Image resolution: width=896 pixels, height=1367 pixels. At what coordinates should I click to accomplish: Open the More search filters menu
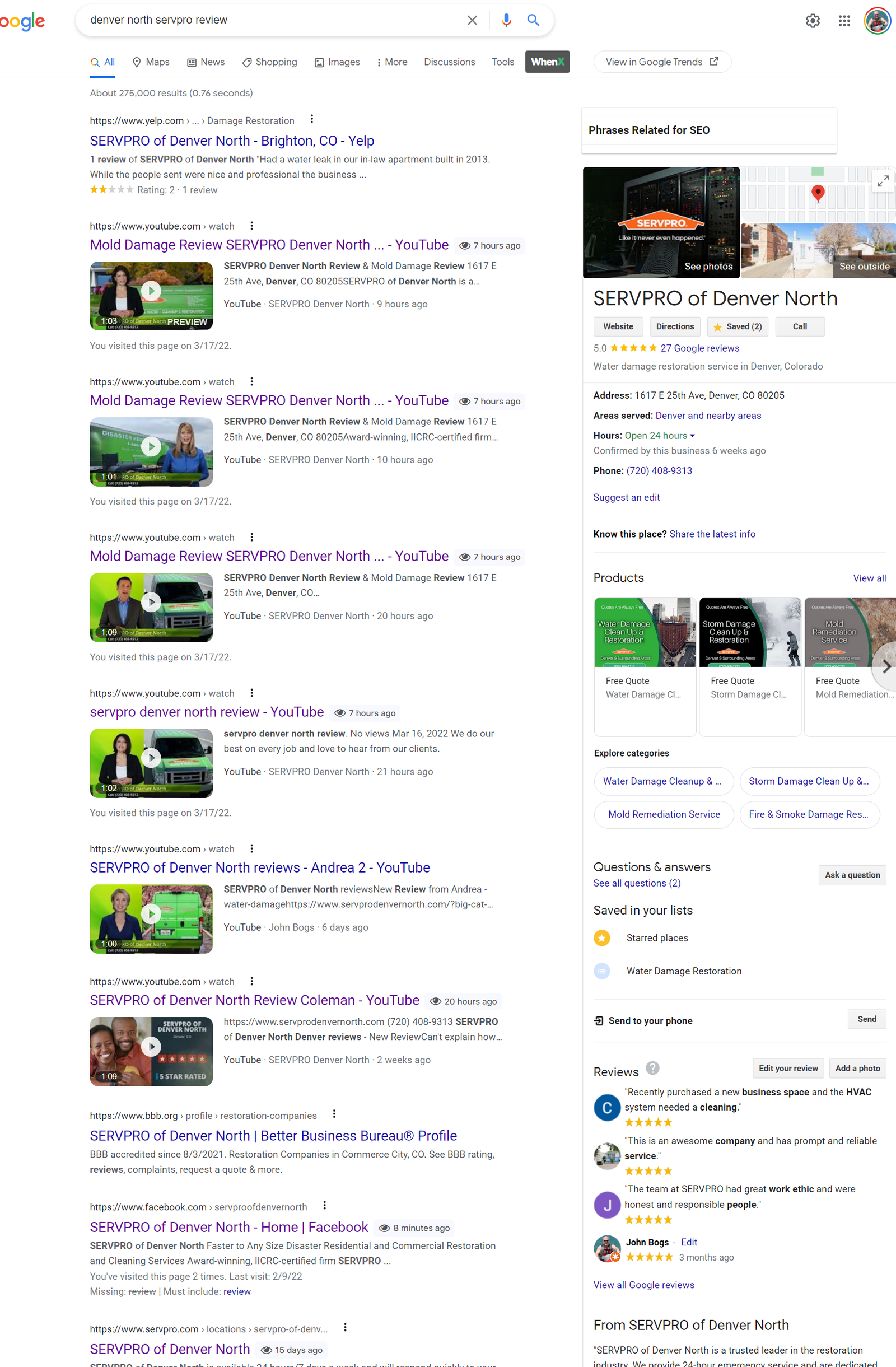point(391,62)
